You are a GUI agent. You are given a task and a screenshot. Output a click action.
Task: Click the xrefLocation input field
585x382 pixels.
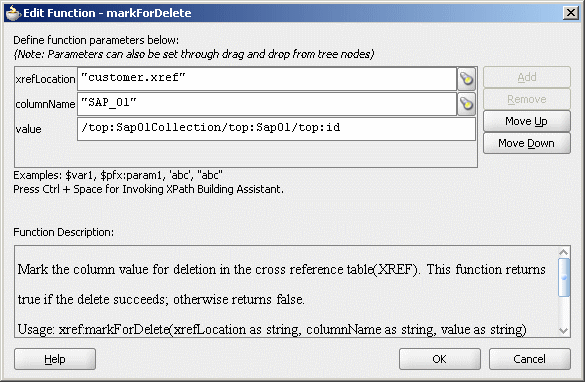(267, 79)
